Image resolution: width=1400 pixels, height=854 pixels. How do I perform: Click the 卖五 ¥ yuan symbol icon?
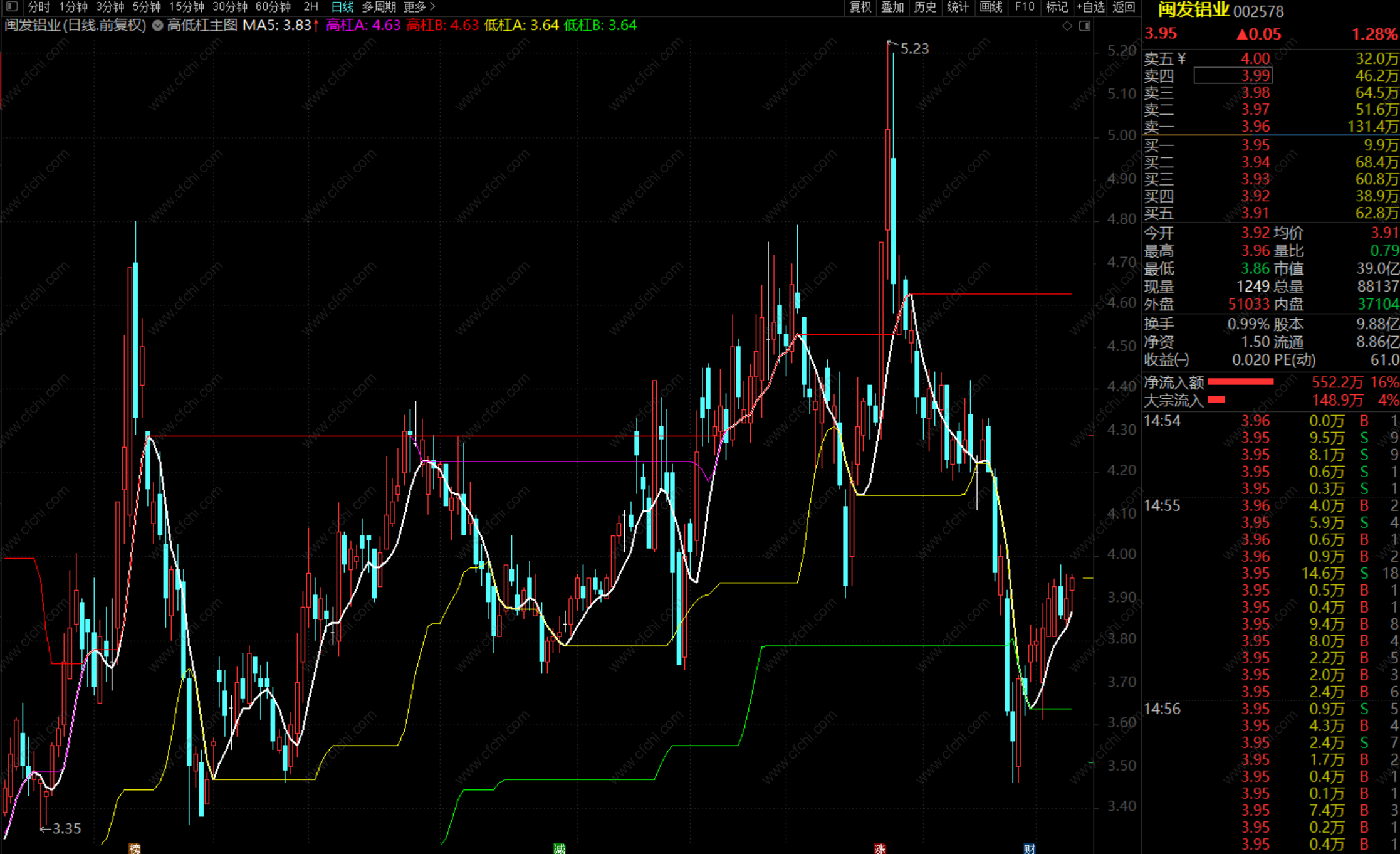[x=1182, y=58]
